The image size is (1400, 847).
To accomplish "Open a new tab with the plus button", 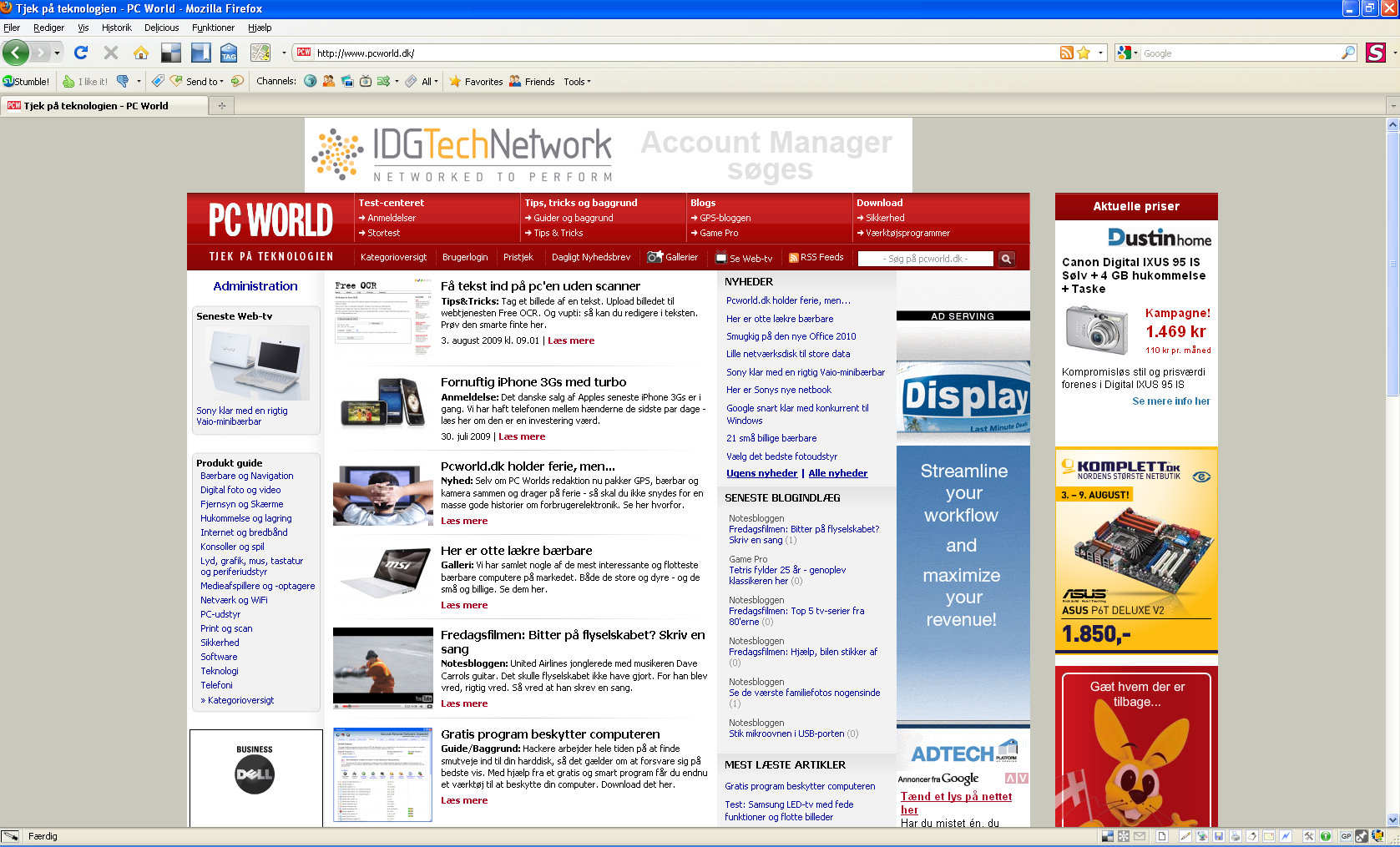I will 222,105.
